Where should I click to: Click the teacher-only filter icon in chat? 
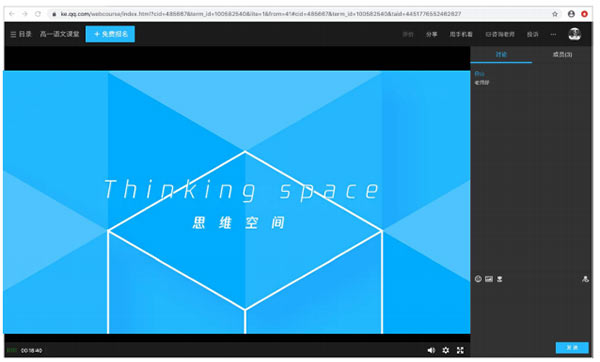coord(585,279)
